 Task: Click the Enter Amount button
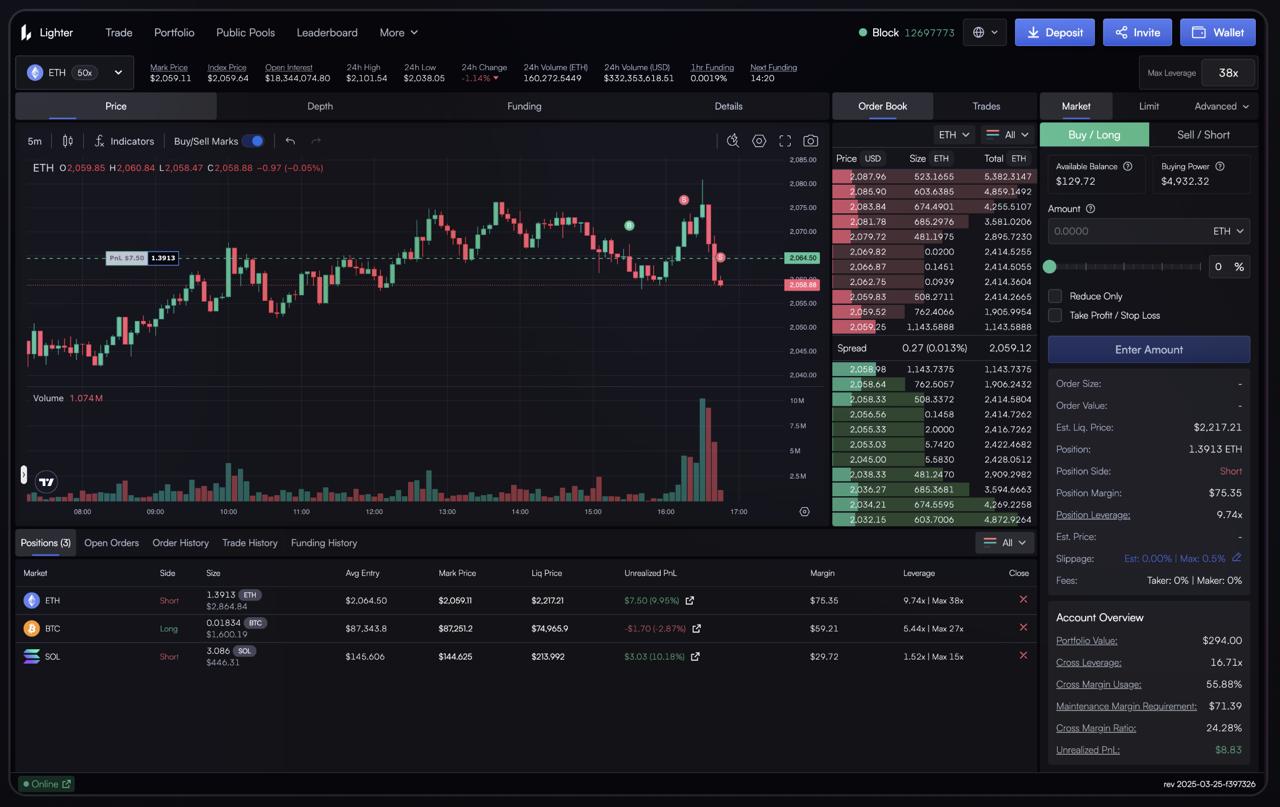(1149, 350)
